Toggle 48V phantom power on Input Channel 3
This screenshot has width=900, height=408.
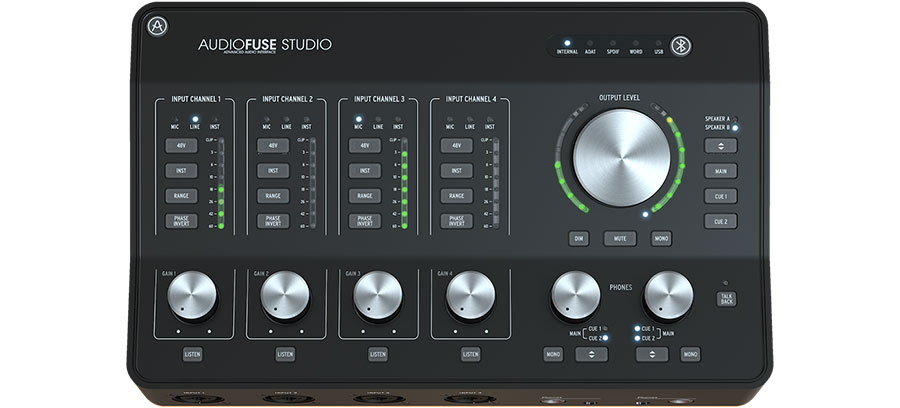364,145
